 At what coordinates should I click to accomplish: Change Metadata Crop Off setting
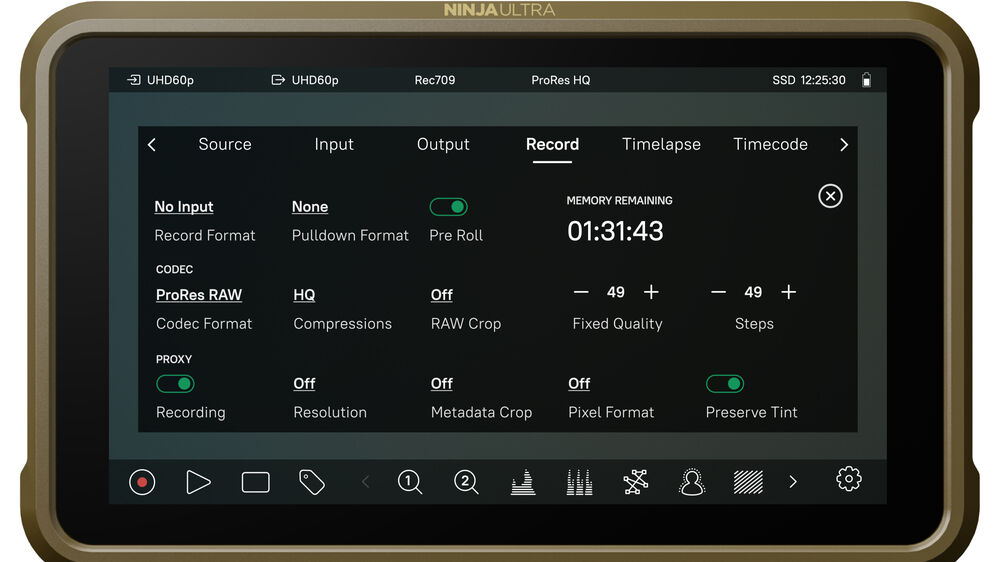click(x=441, y=383)
